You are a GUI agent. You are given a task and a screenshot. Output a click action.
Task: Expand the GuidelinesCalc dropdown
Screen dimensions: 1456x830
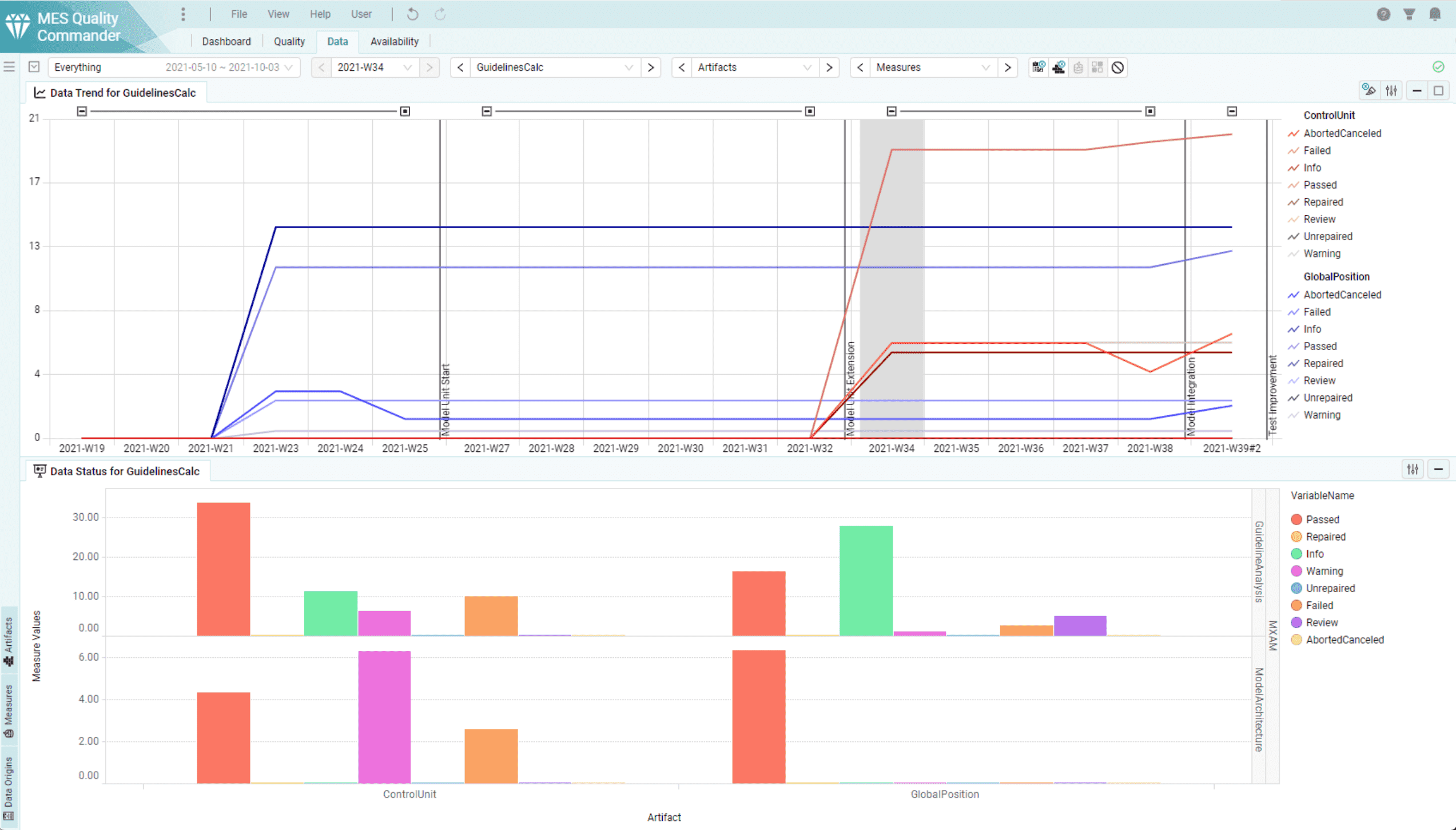[x=628, y=67]
